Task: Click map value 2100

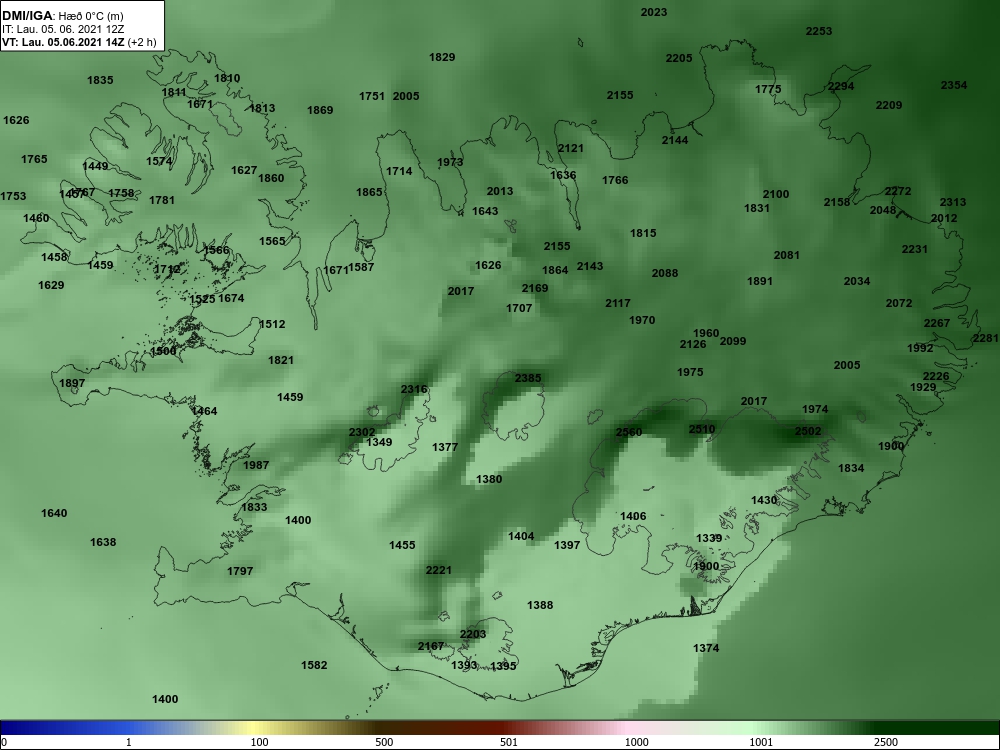Action: pos(776,195)
